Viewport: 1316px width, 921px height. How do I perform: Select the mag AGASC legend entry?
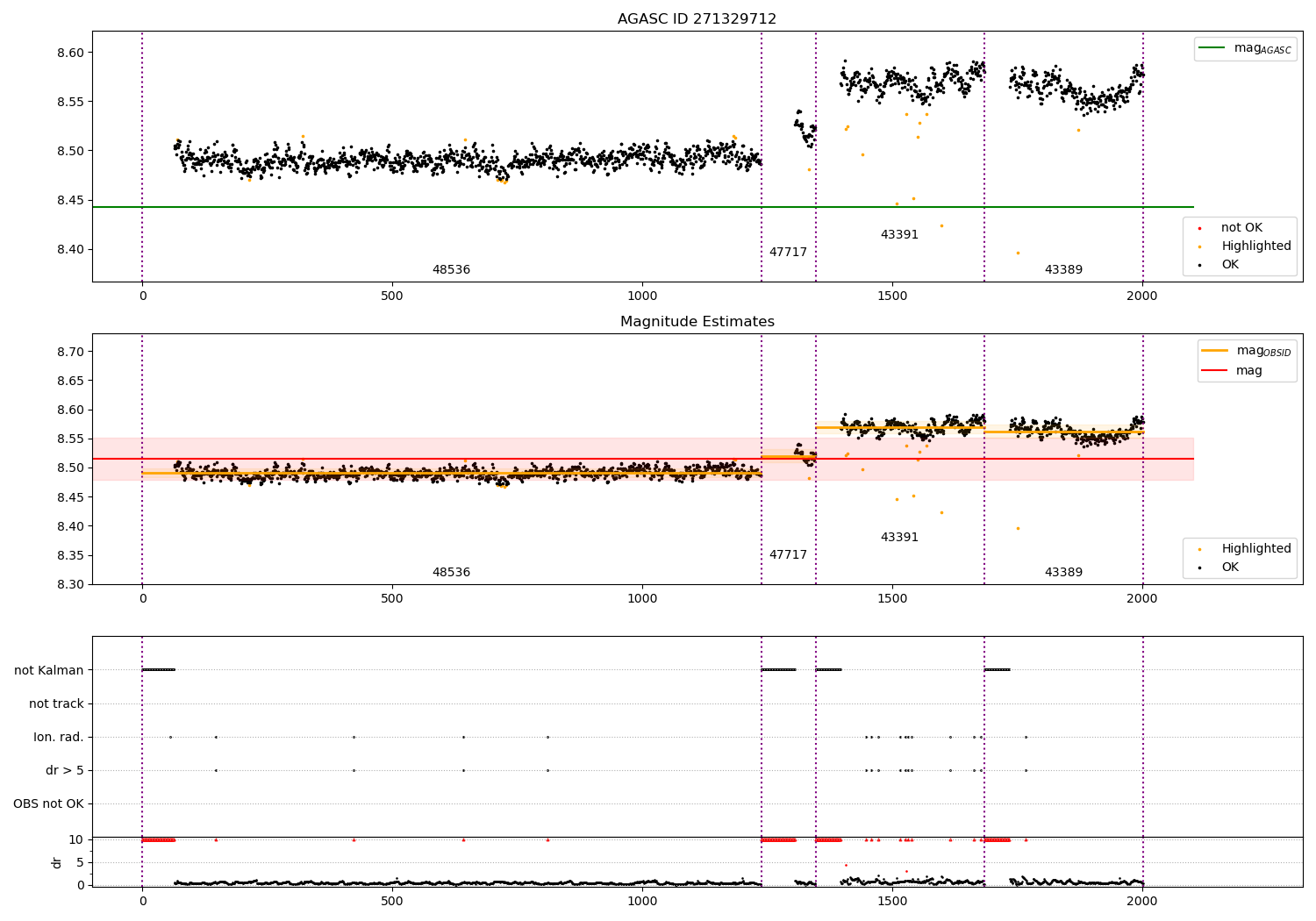click(x=1245, y=48)
